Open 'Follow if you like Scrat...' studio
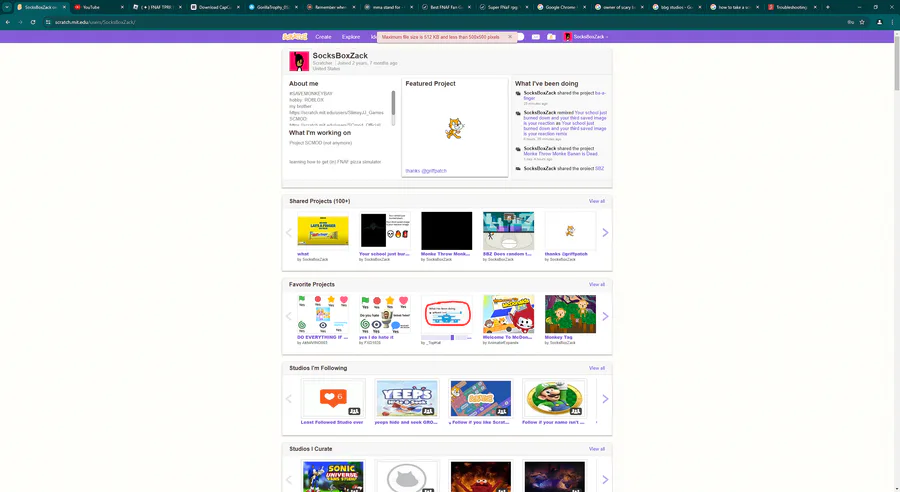The width and height of the screenshot is (900, 492). [x=480, y=398]
